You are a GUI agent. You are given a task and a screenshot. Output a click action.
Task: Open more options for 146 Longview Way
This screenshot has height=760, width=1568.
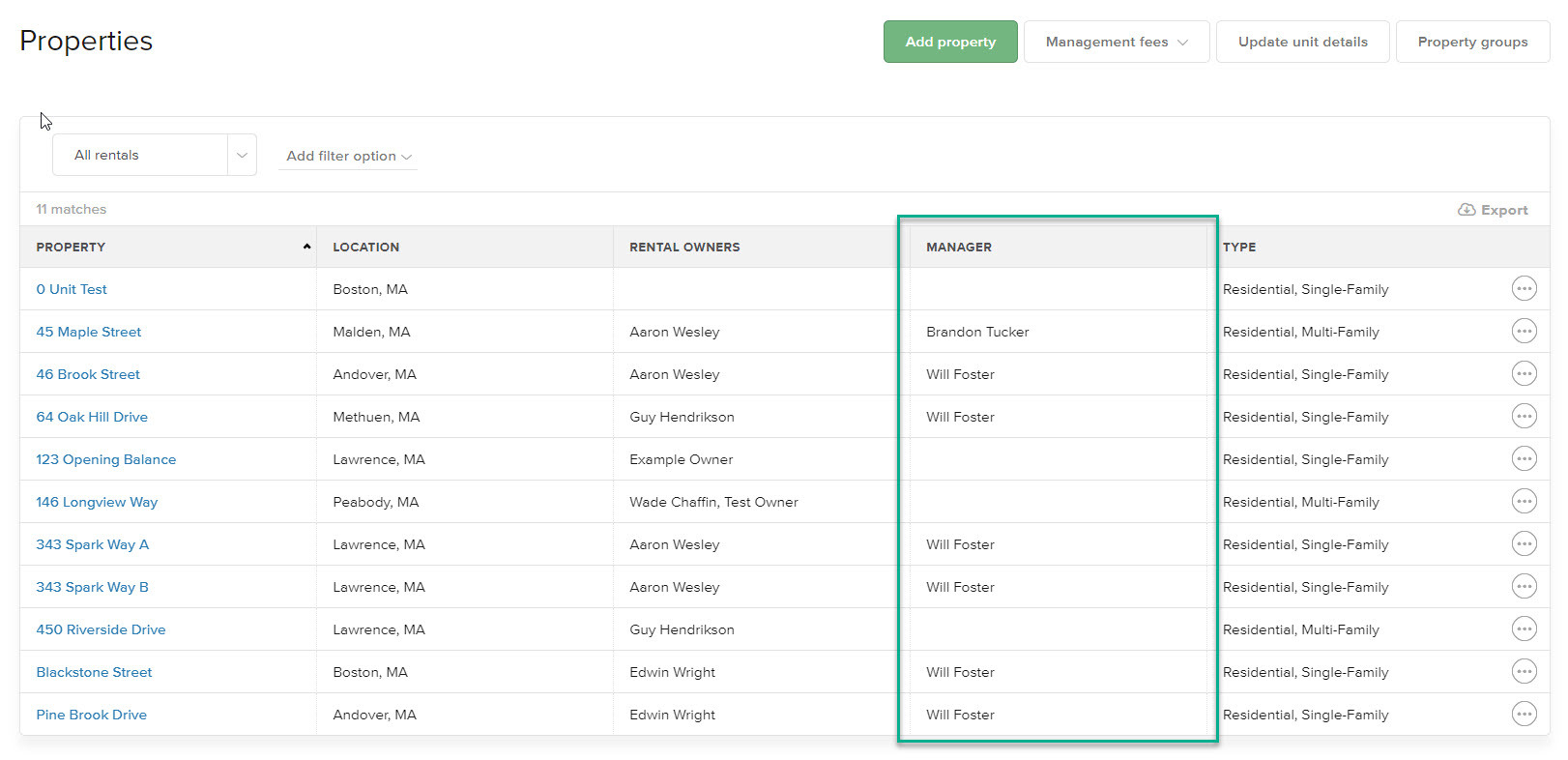1524,502
